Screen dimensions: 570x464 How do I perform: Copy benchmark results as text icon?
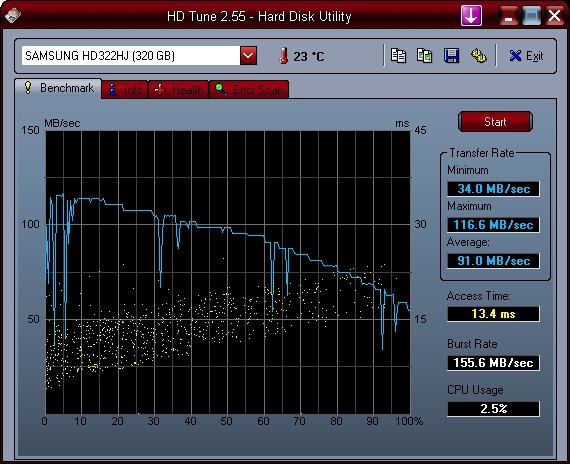pyautogui.click(x=398, y=56)
